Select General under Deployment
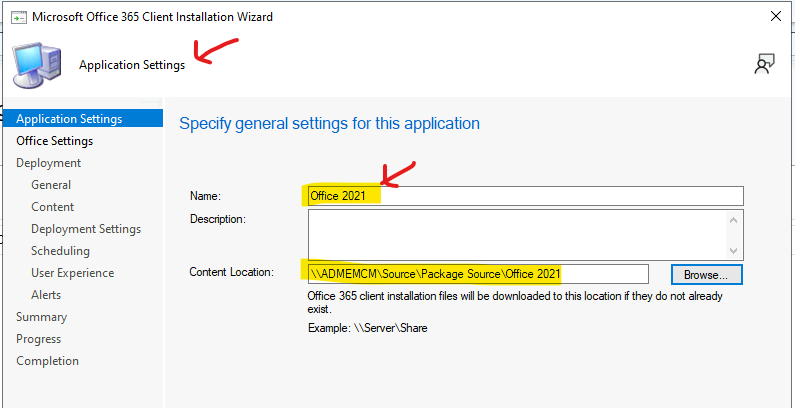 51,184
